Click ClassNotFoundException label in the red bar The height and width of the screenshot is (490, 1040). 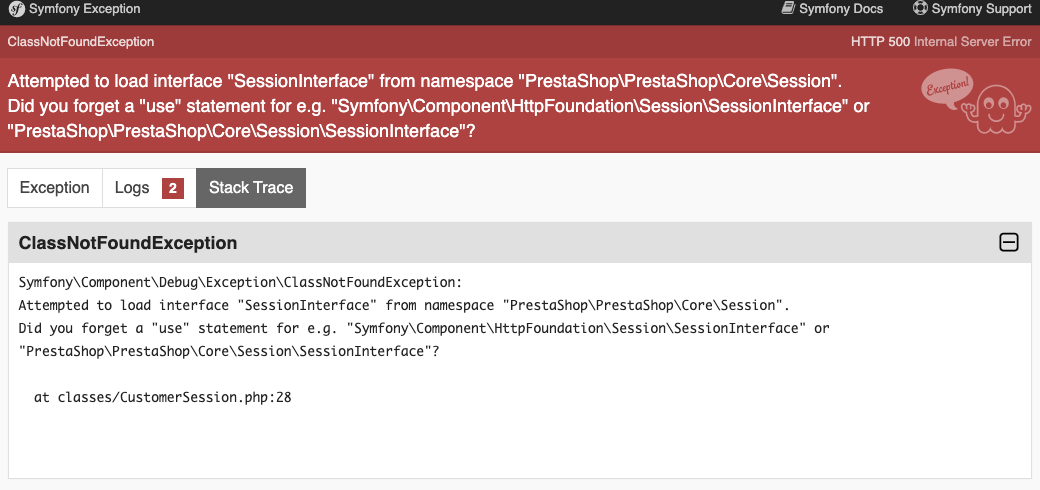pos(81,42)
